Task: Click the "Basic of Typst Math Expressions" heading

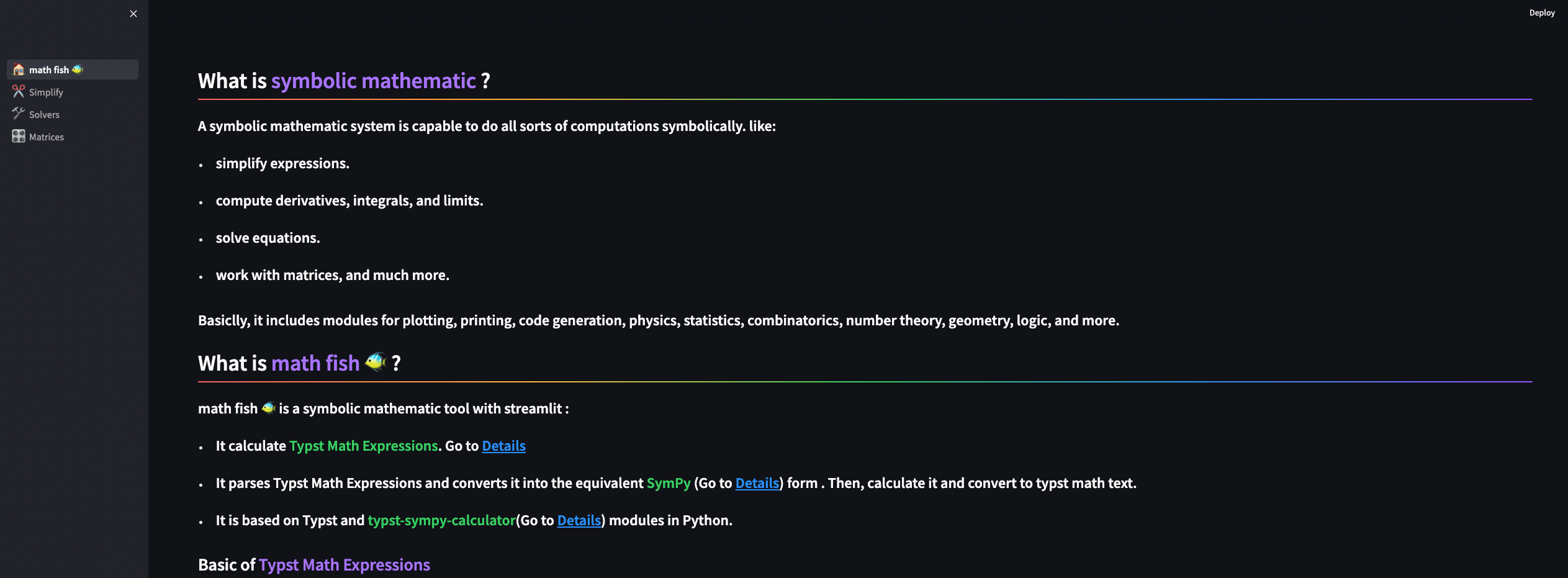Action: tap(313, 564)
